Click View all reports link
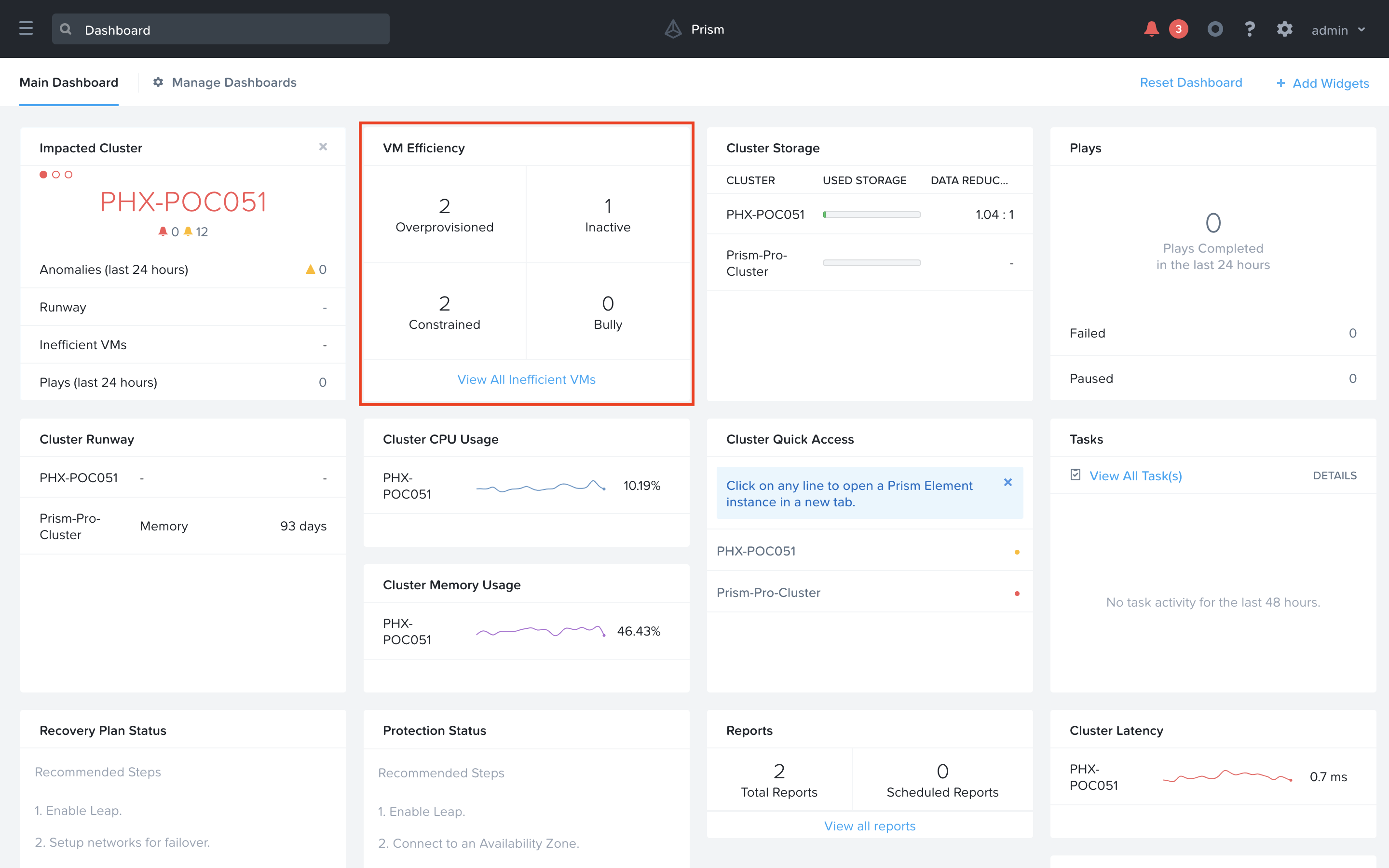This screenshot has height=868, width=1389. [870, 826]
